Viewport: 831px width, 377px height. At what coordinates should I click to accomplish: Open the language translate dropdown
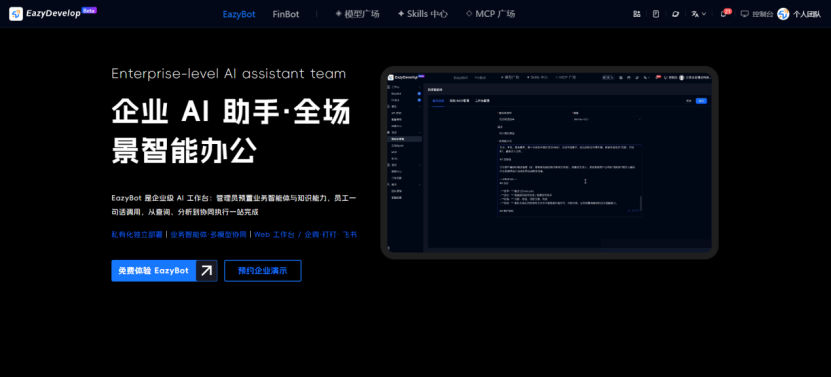click(699, 14)
